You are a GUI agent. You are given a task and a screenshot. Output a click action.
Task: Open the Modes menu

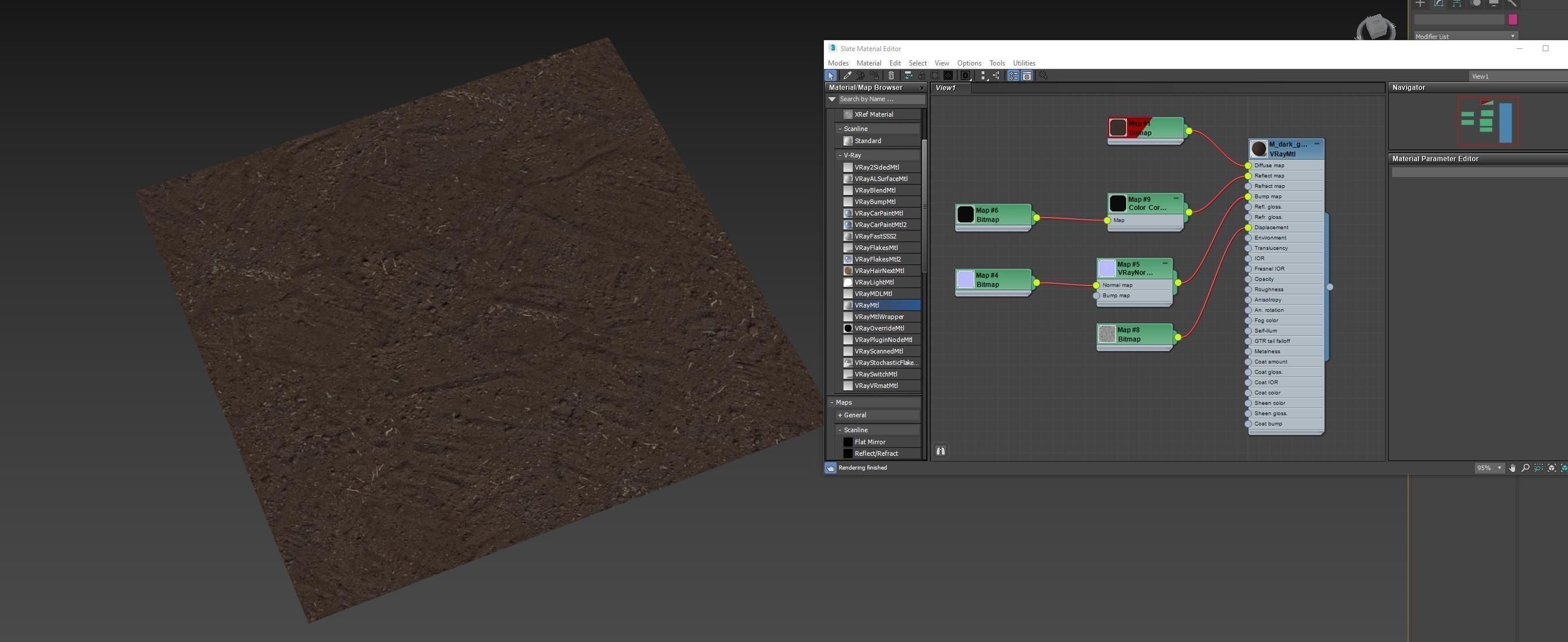pyautogui.click(x=838, y=63)
